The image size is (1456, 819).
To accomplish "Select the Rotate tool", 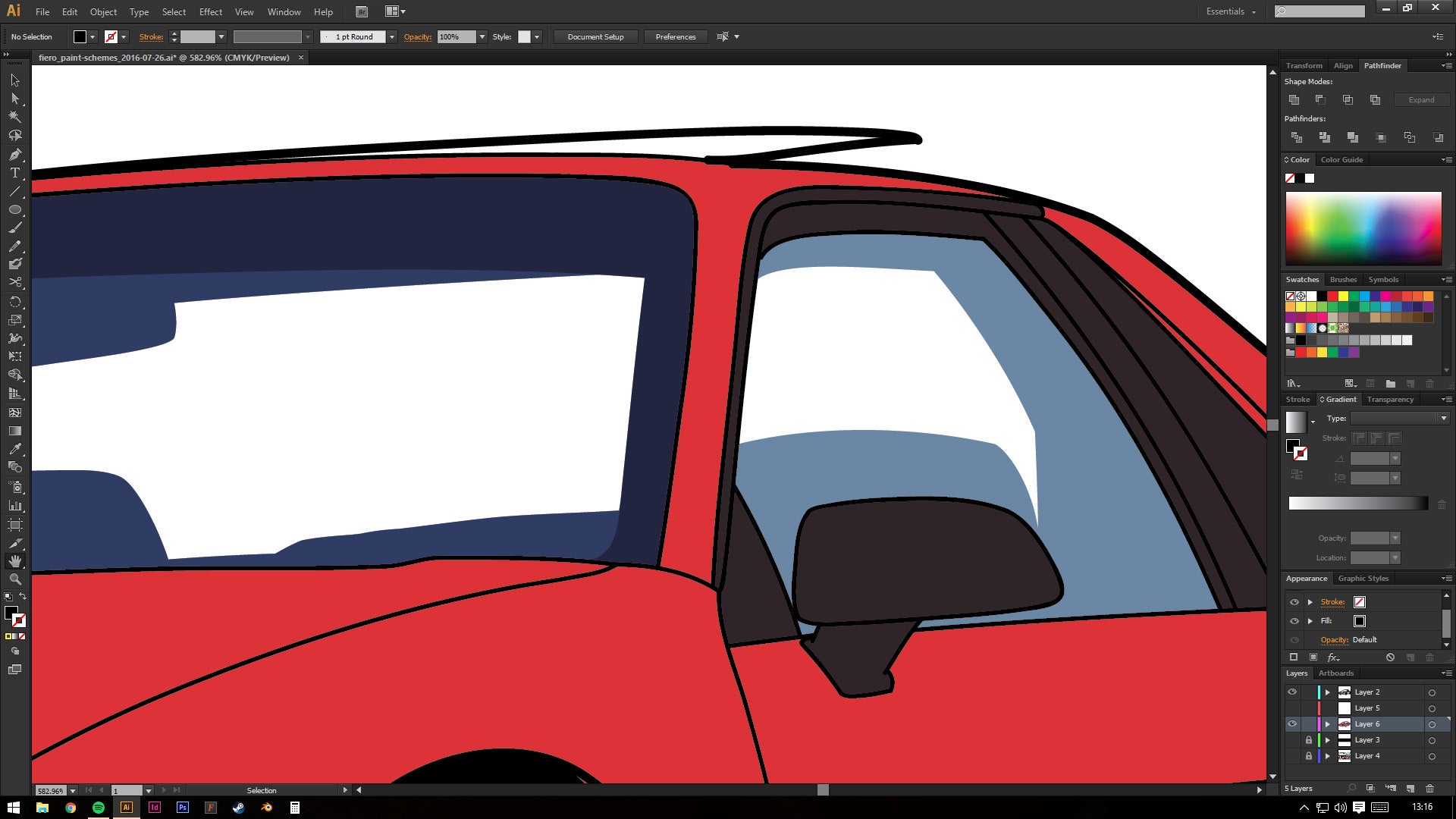I will click(x=14, y=302).
